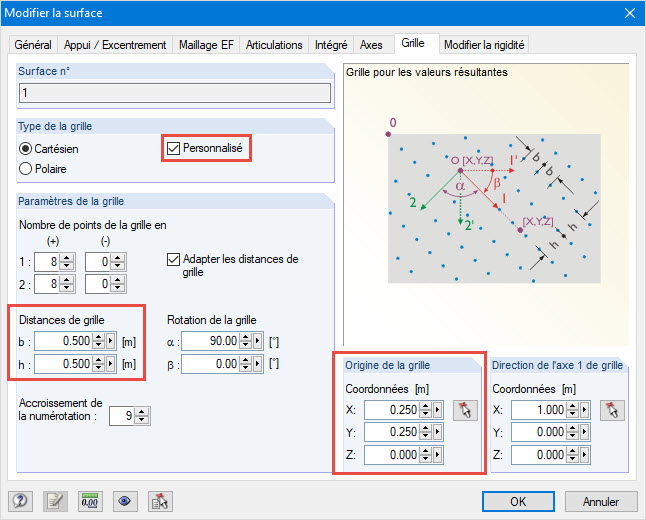Switch to Appui / Excentrement tab
The image size is (646, 520).
click(115, 45)
